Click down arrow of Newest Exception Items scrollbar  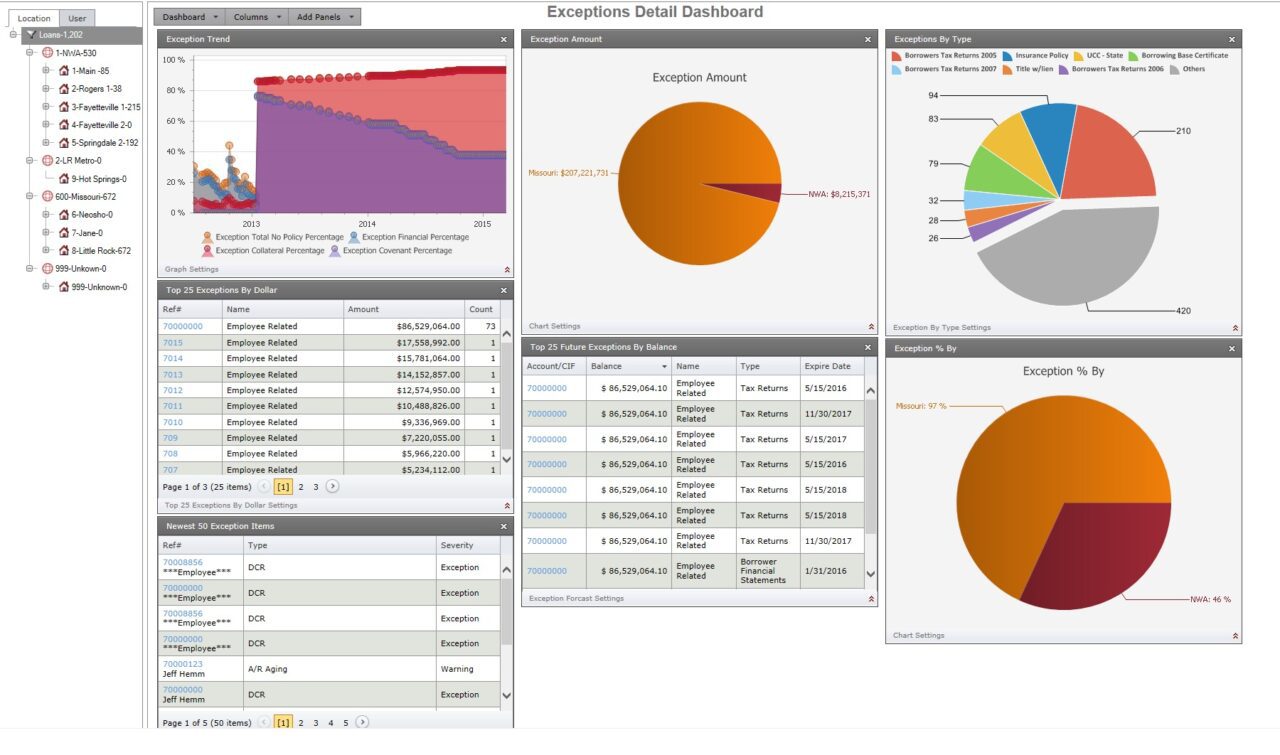point(506,695)
